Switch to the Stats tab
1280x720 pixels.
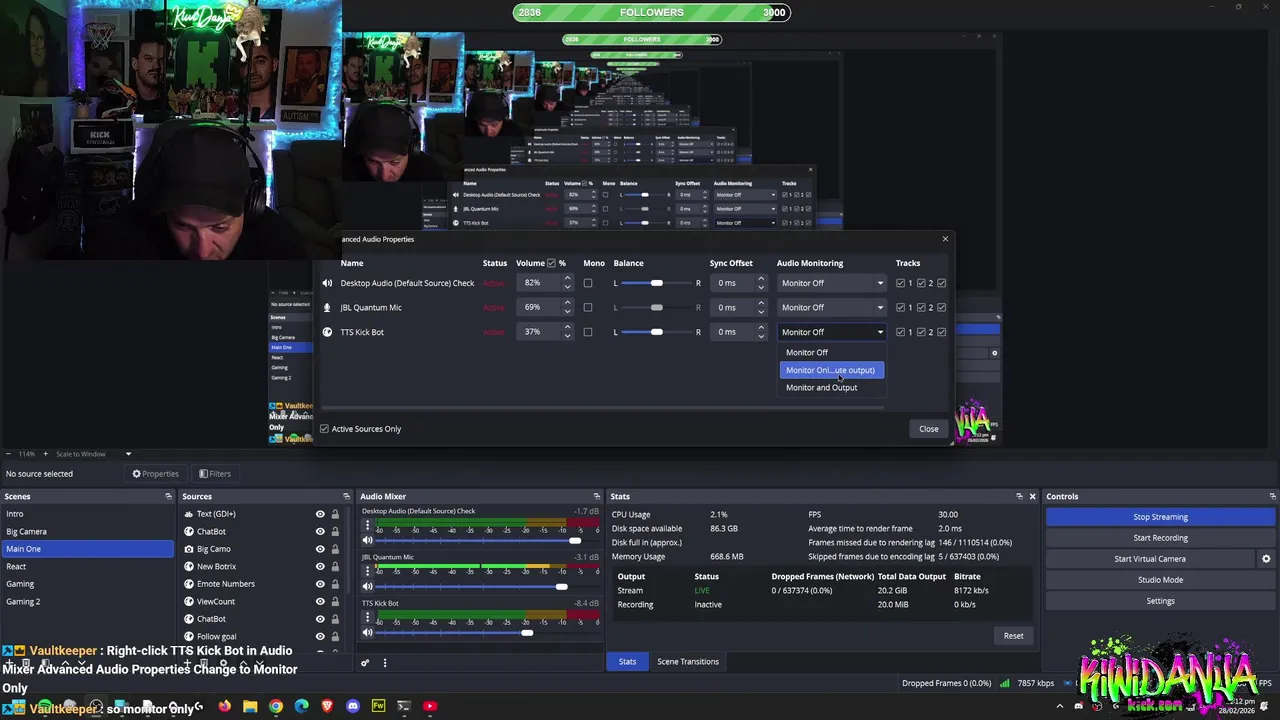point(627,662)
